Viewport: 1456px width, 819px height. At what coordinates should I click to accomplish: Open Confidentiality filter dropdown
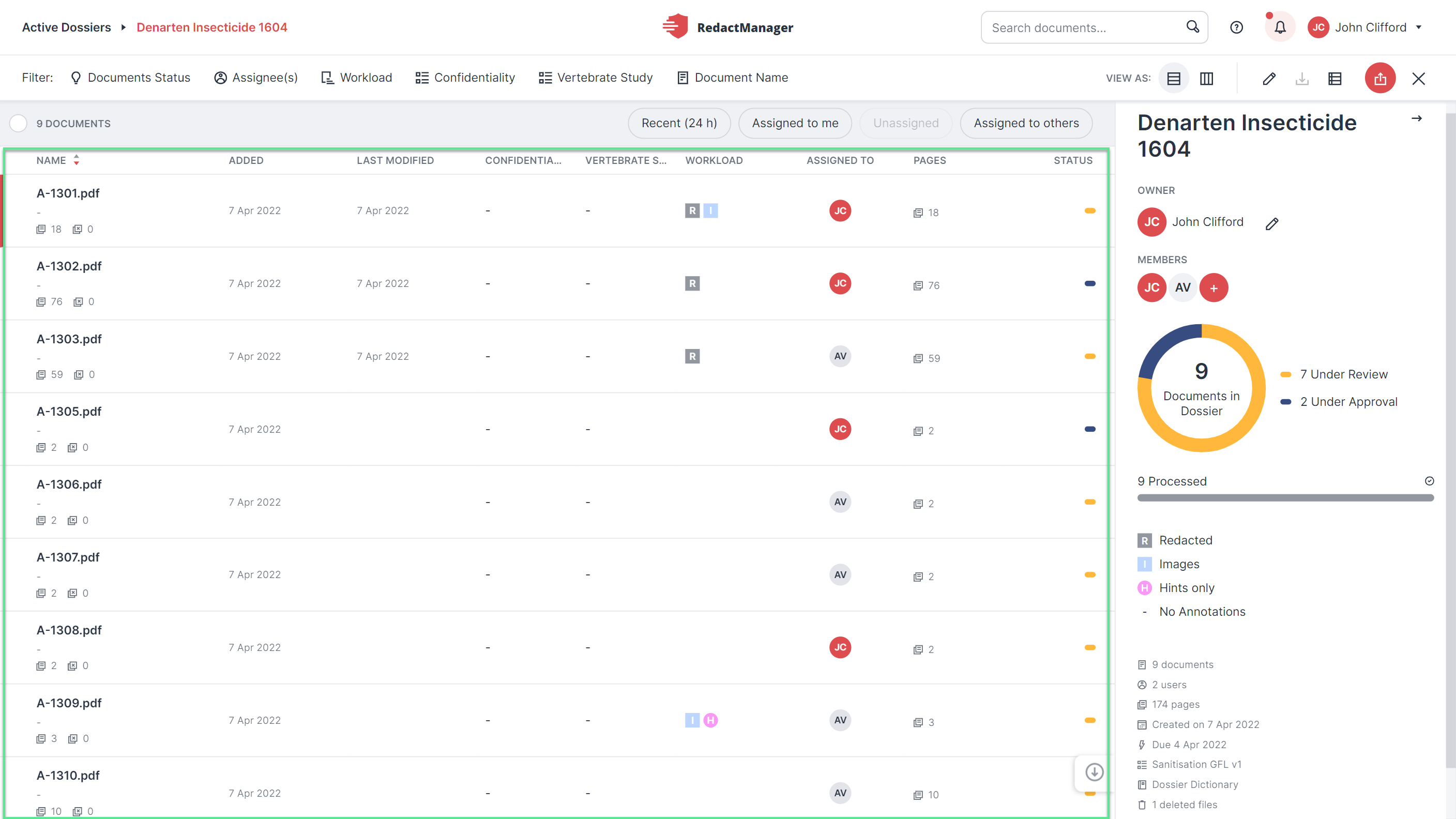[x=465, y=78]
